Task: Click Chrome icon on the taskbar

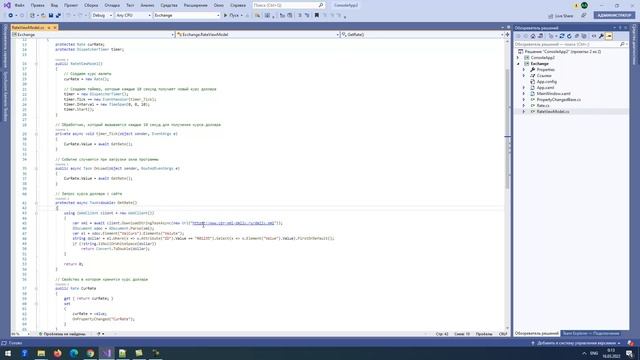Action: 90,353
